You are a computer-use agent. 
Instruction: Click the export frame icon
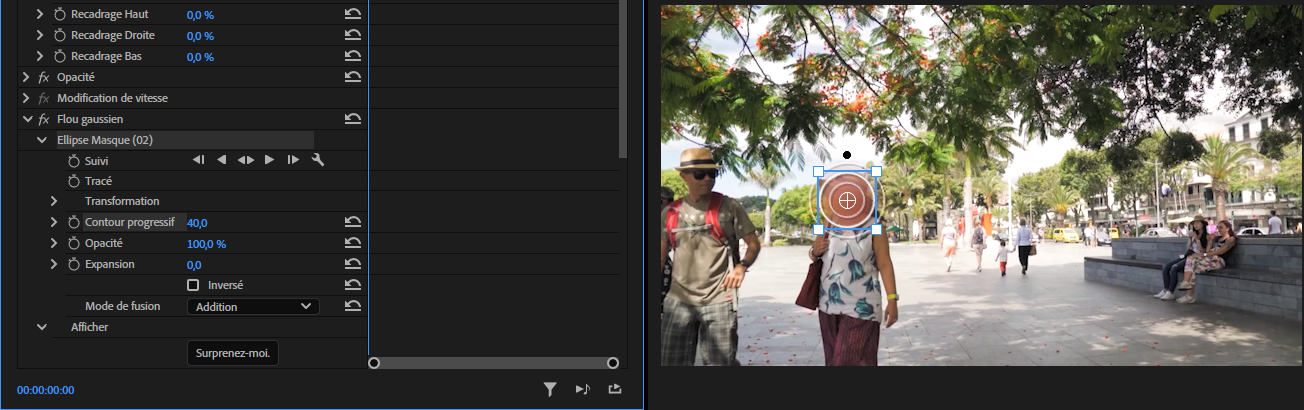click(x=615, y=390)
